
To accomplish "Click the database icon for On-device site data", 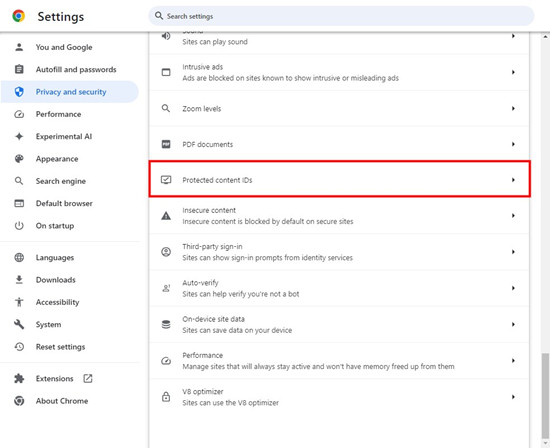I will tap(166, 325).
